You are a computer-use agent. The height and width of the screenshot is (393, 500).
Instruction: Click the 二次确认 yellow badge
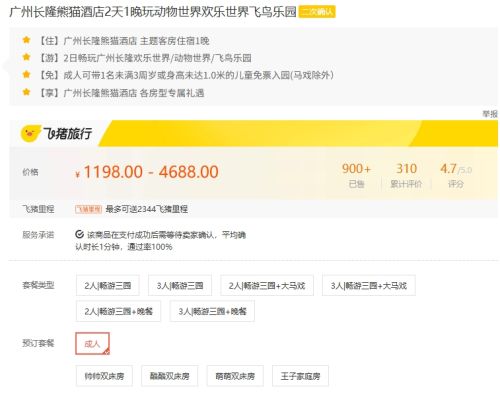point(317,12)
